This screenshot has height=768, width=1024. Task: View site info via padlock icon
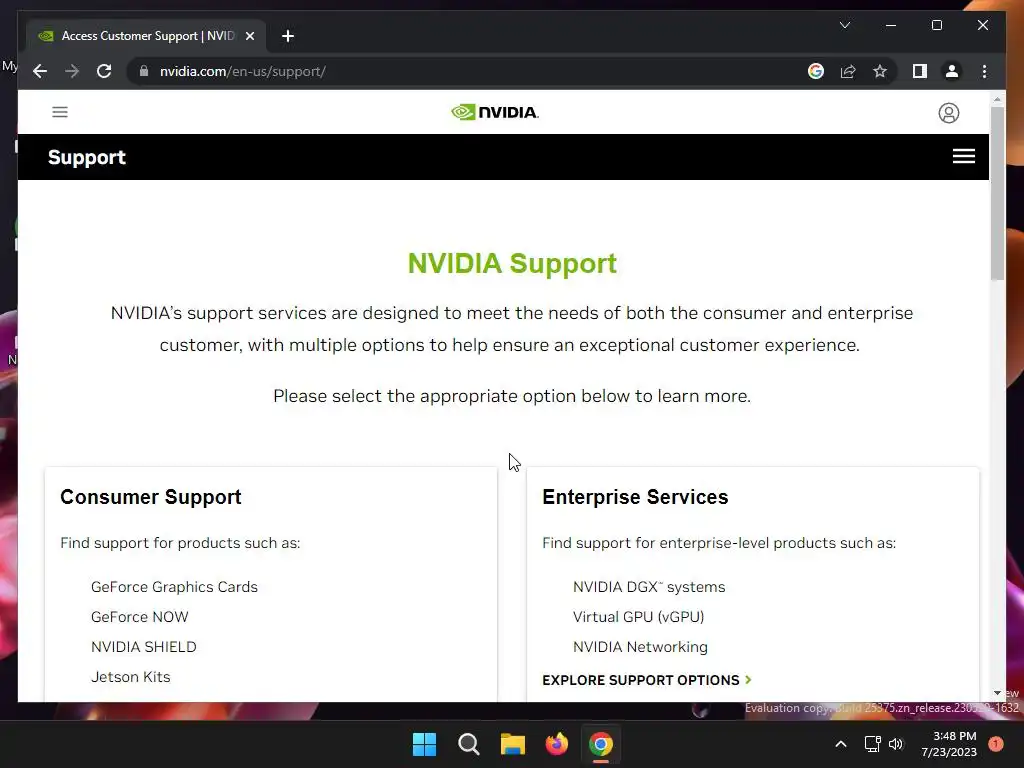point(144,71)
